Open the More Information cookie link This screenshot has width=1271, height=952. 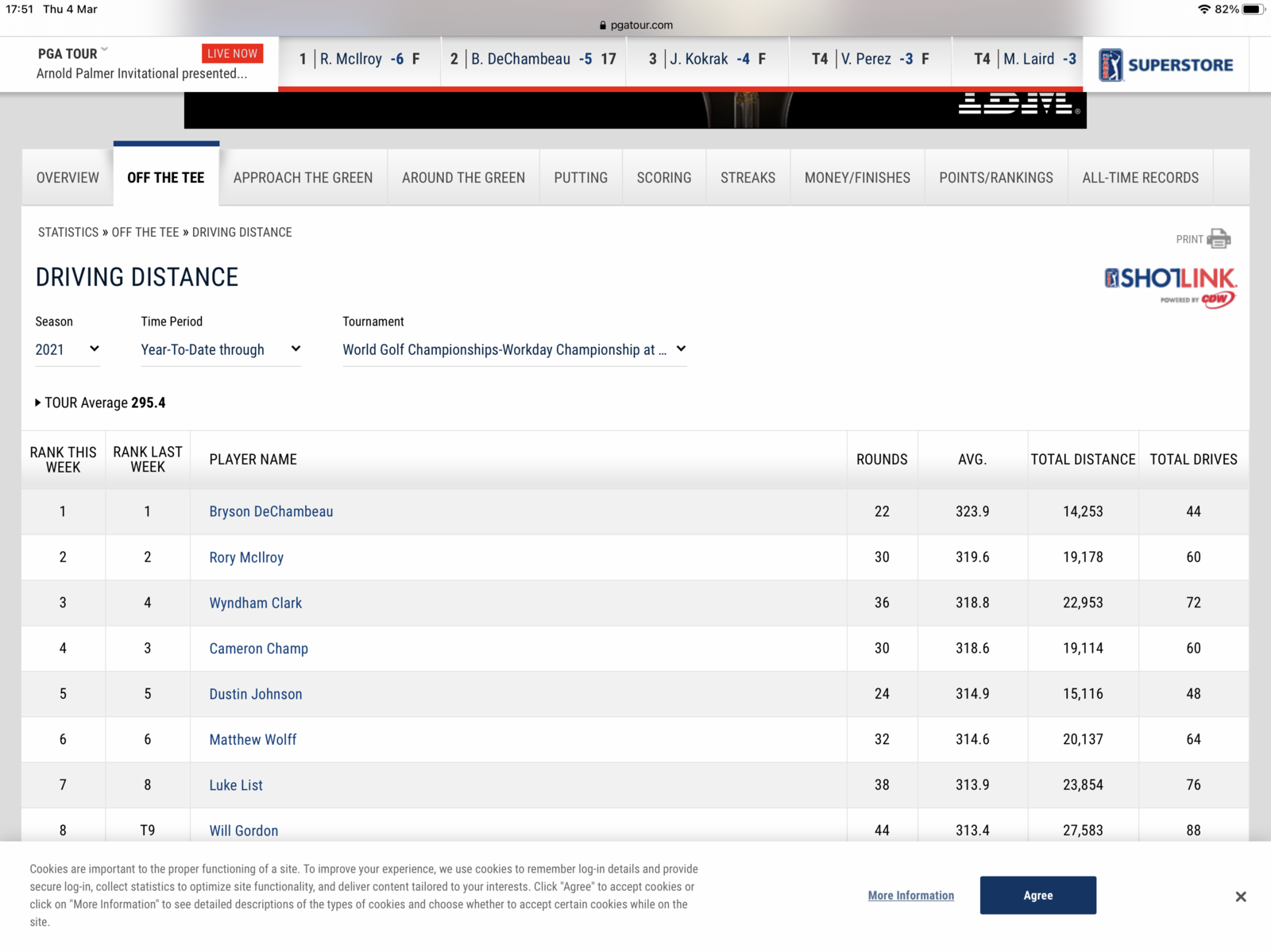tap(911, 896)
